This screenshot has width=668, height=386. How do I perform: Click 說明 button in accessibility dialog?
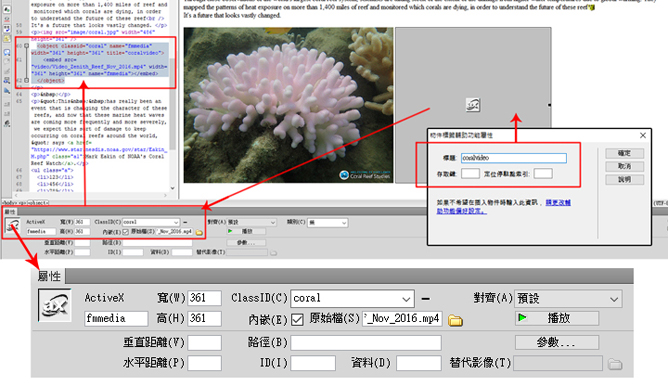[625, 179]
